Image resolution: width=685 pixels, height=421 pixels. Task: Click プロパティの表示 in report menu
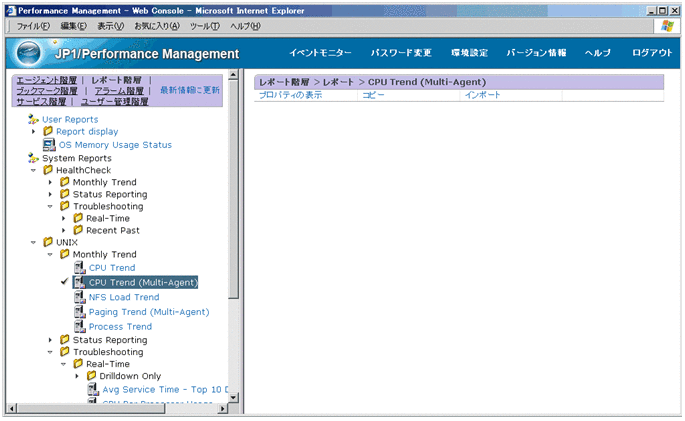tap(291, 95)
